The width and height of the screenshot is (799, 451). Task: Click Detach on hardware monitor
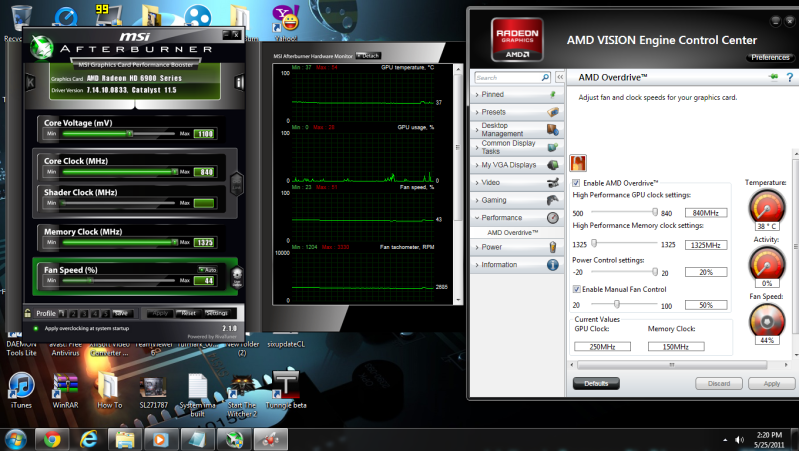click(x=368, y=56)
